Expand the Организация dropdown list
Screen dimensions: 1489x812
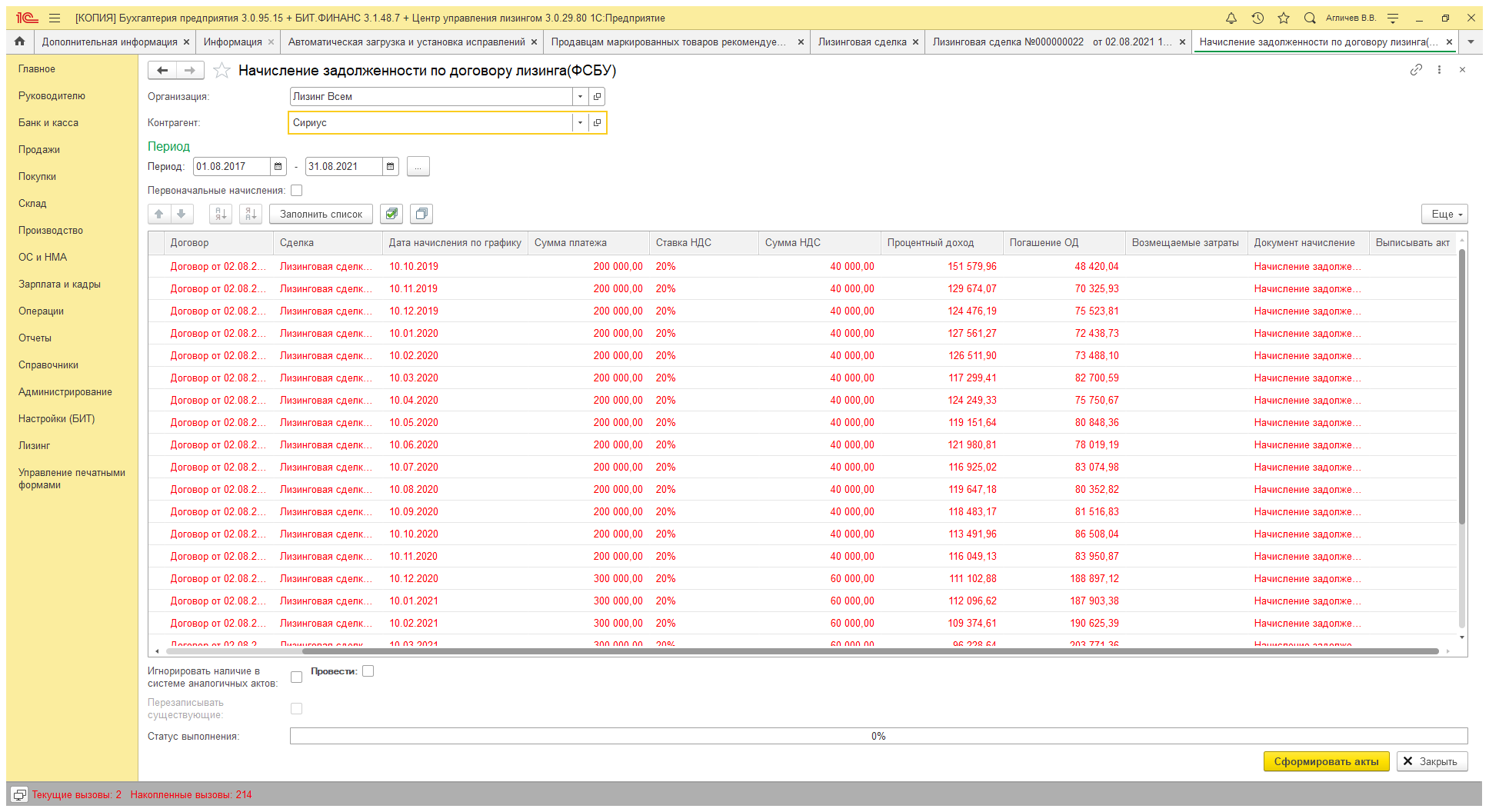(580, 97)
